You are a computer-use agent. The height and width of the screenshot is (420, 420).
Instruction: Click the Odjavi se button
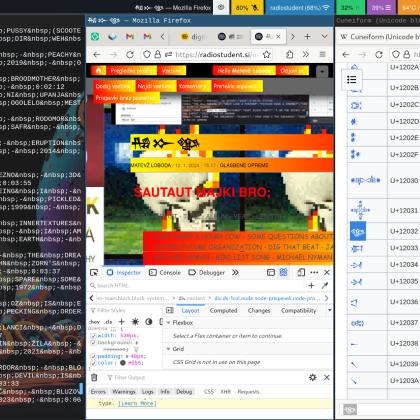click(292, 71)
